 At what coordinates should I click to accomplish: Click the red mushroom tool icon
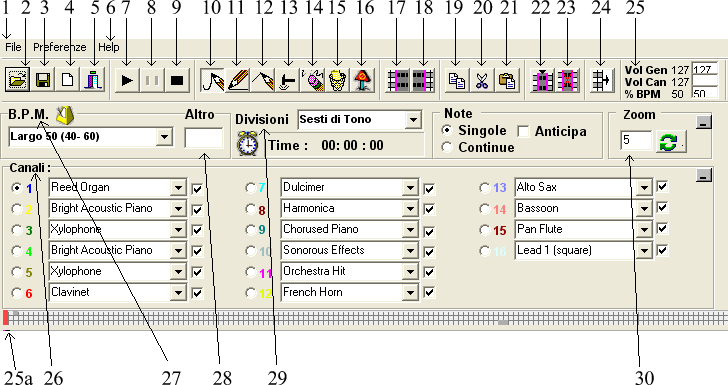(363, 80)
